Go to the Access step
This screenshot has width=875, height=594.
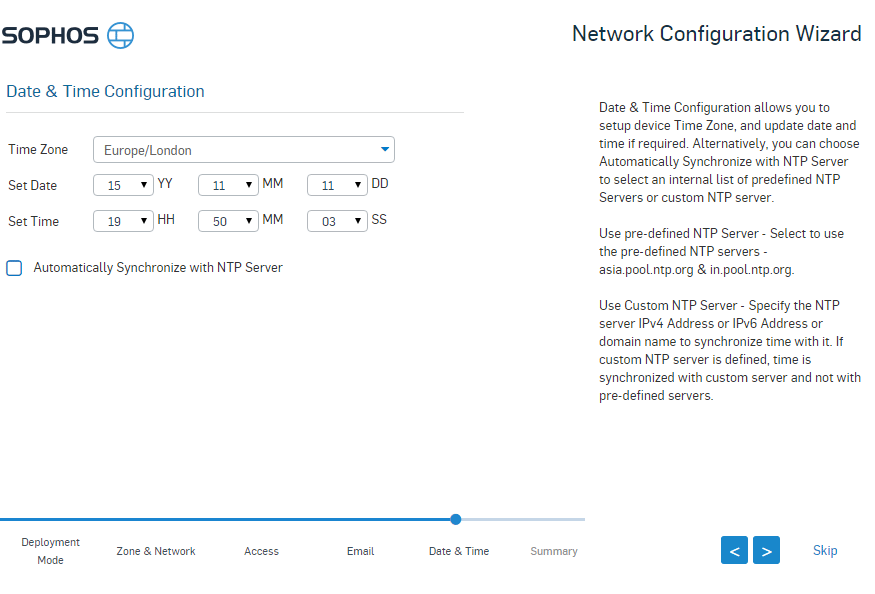point(261,551)
